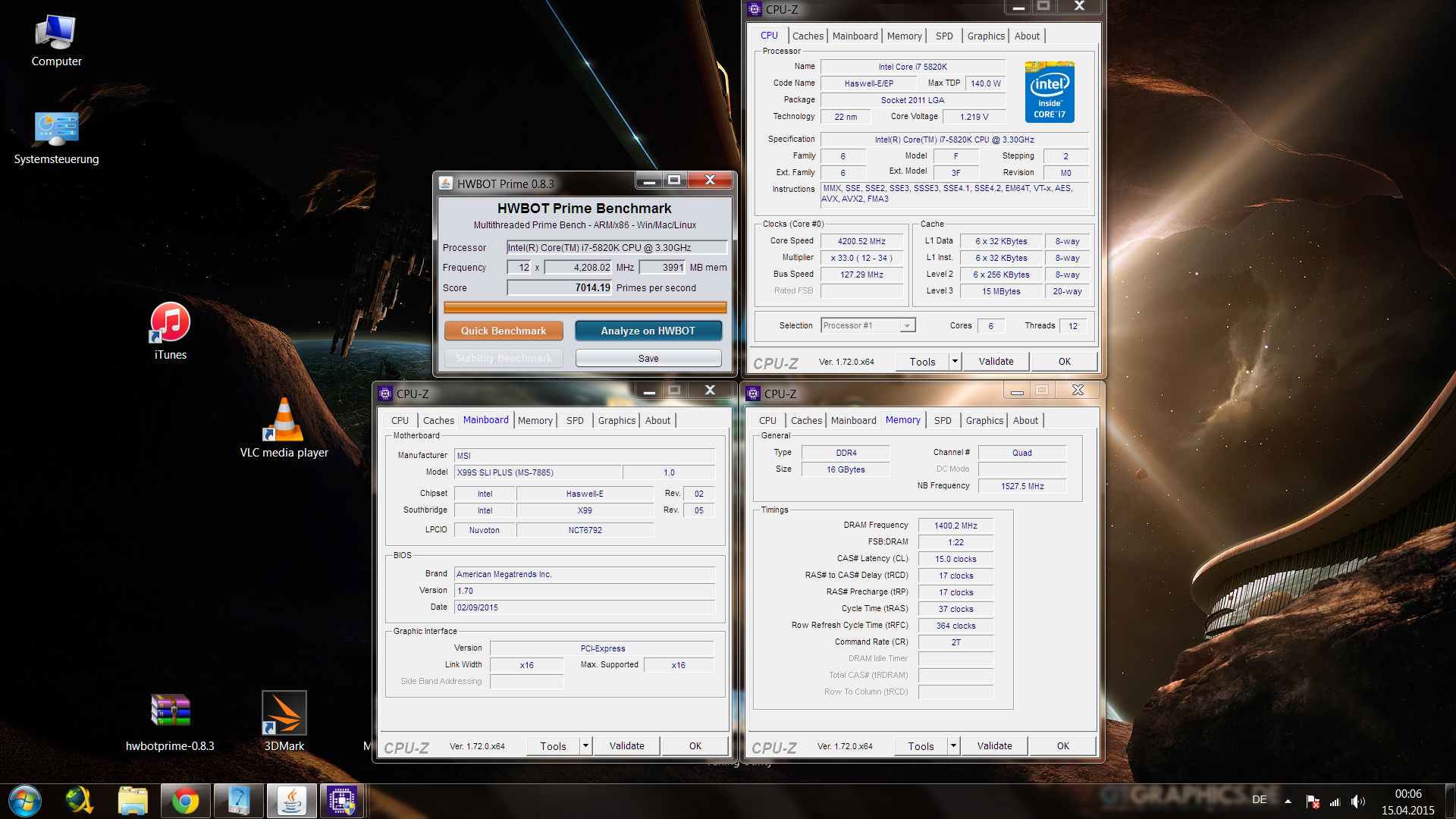Click the DE language indicator

coord(1260,799)
